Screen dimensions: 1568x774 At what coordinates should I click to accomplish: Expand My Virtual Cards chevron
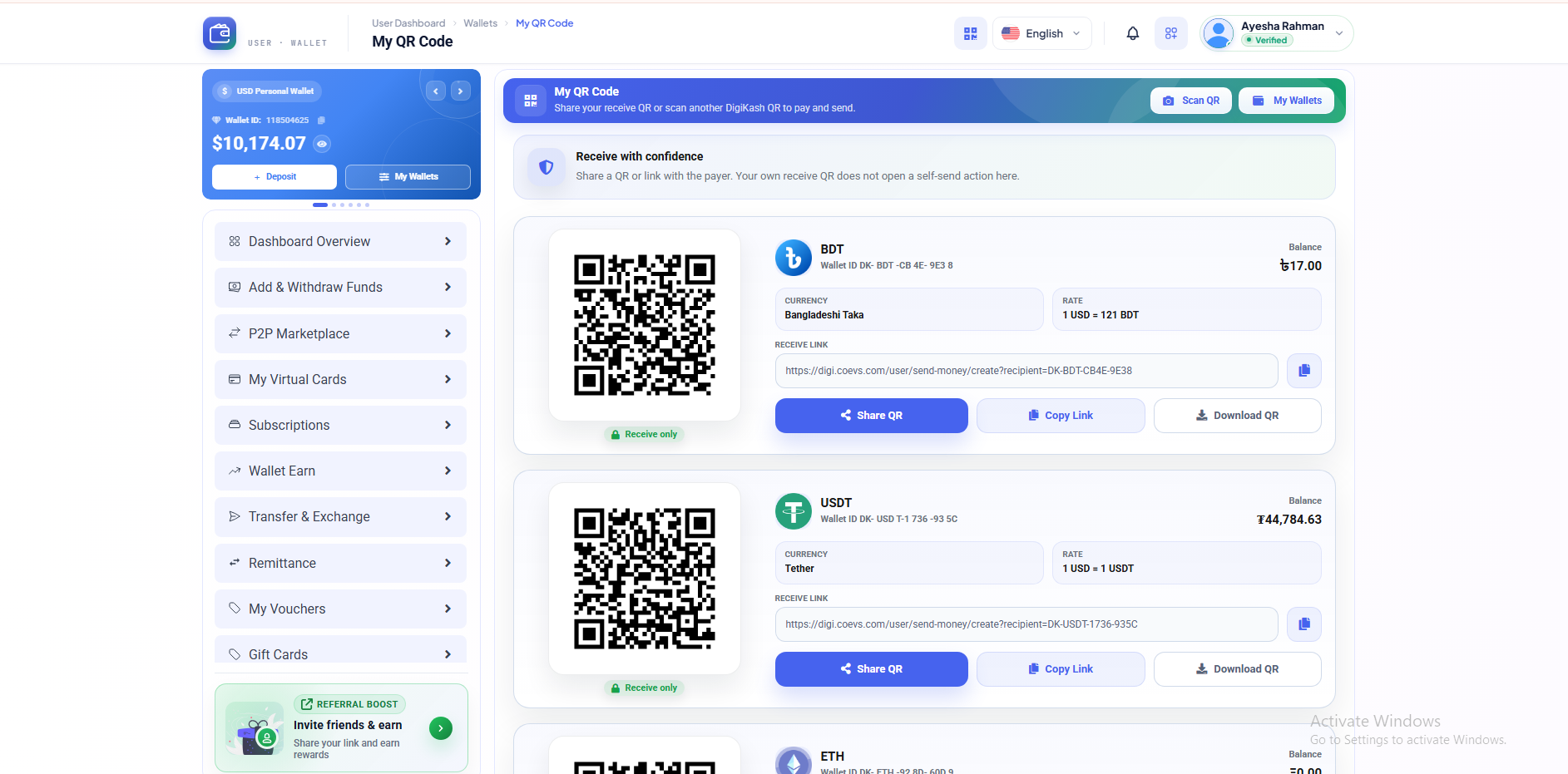point(448,379)
